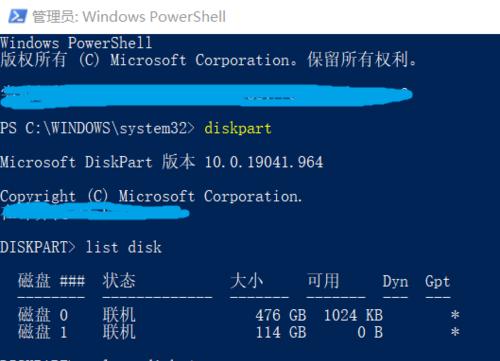Click the window title text
500x361 pixels.
(129, 17)
